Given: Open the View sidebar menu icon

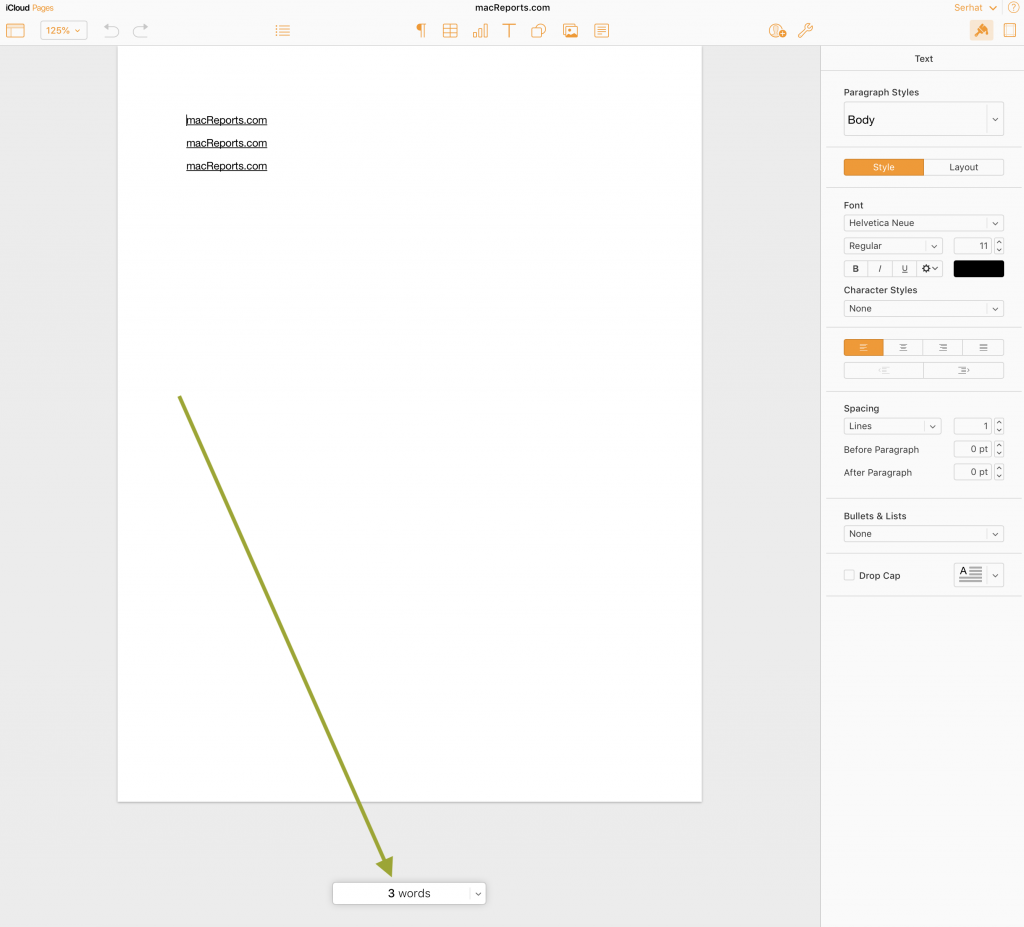Looking at the screenshot, I should coord(15,31).
